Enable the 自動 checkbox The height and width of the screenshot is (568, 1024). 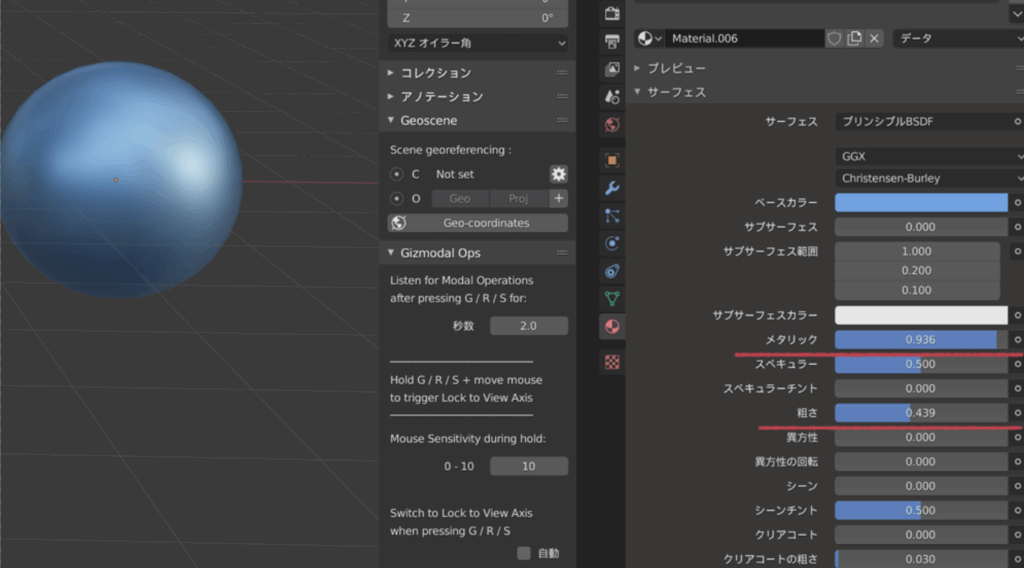(x=524, y=553)
